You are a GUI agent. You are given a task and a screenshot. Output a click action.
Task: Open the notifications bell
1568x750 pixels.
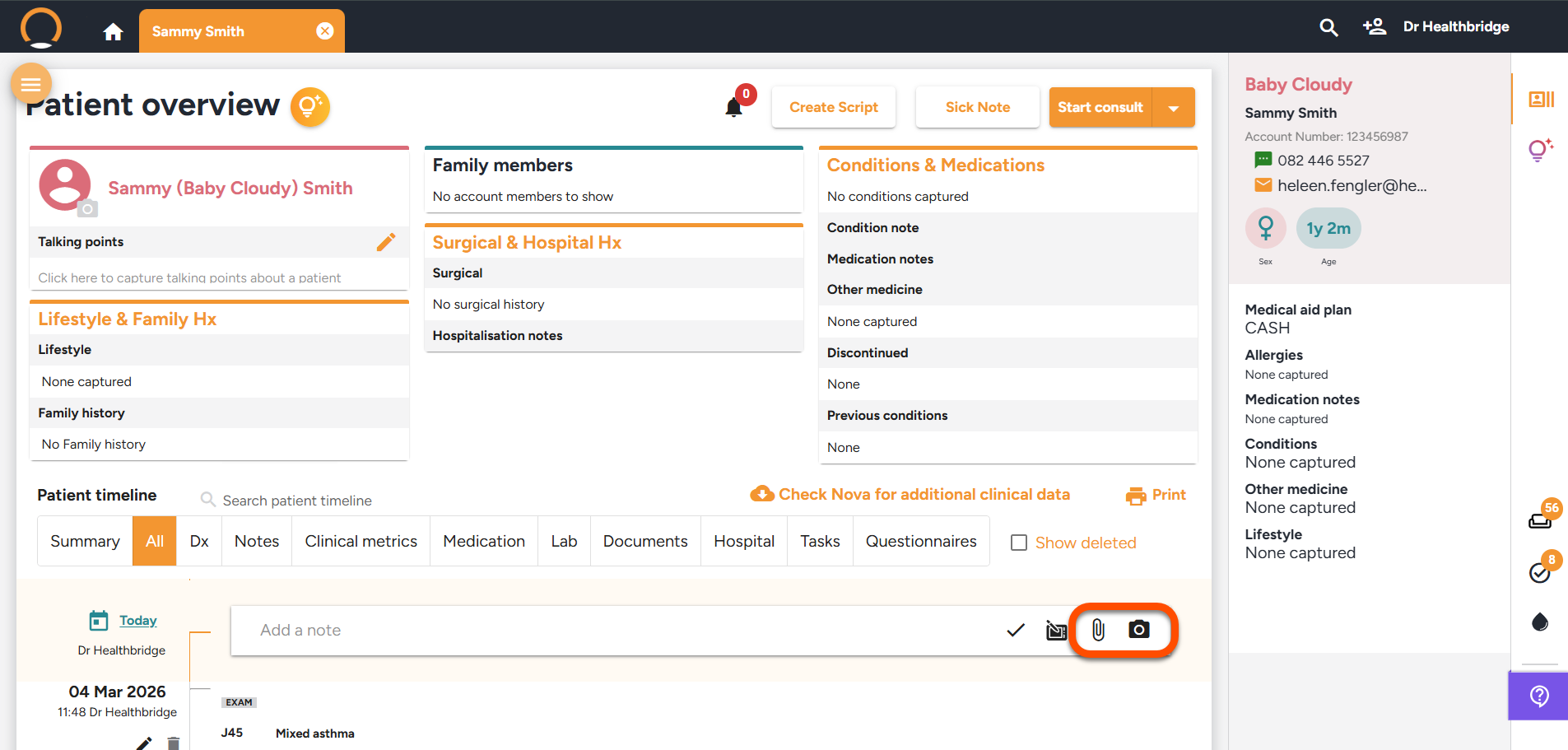coord(734,107)
